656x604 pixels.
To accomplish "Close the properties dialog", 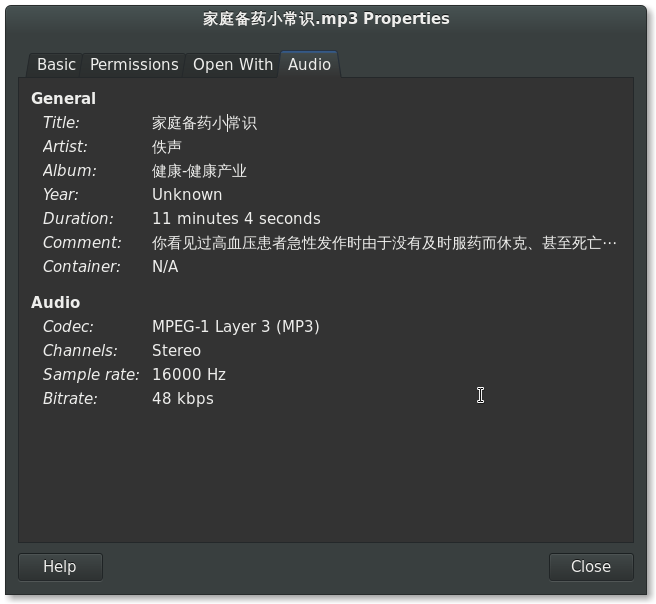I will point(591,567).
